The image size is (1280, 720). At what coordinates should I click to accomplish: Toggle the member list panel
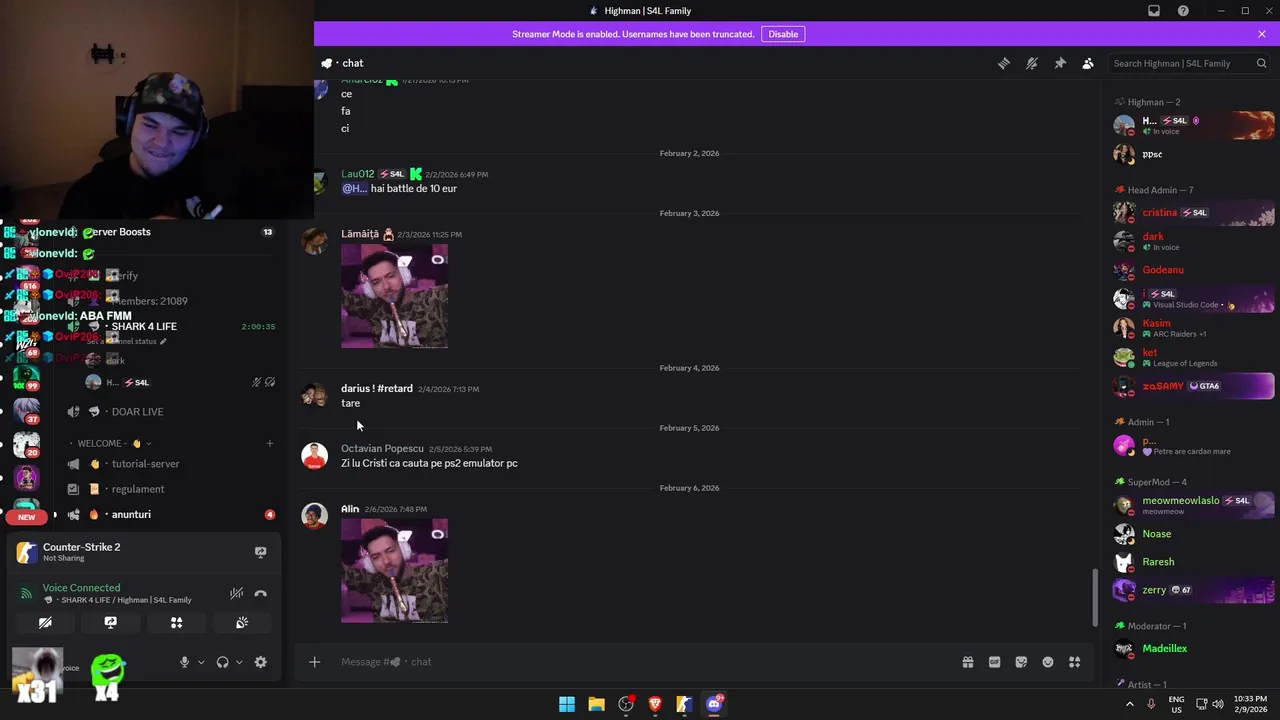[x=1088, y=63]
